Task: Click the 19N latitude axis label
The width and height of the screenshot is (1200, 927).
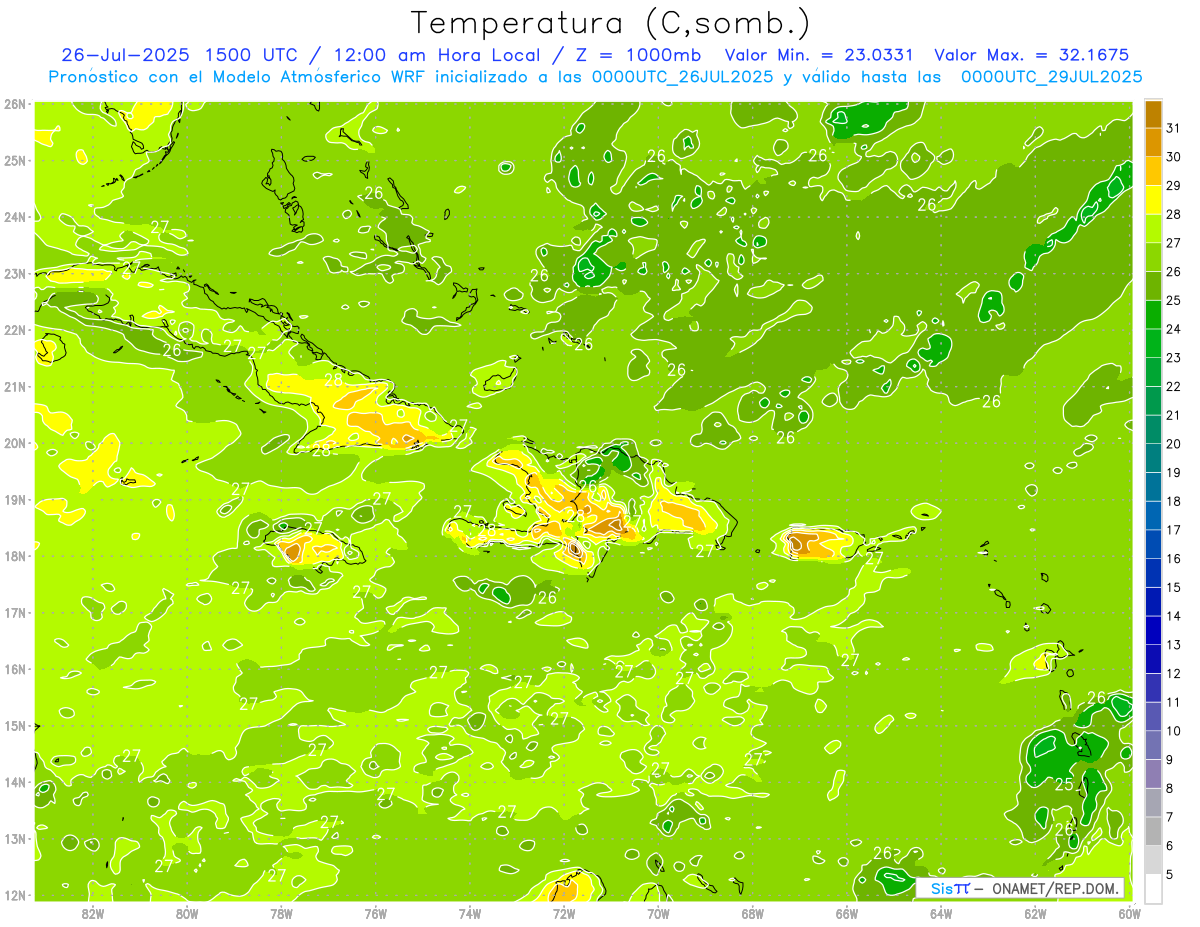Action: coord(14,500)
